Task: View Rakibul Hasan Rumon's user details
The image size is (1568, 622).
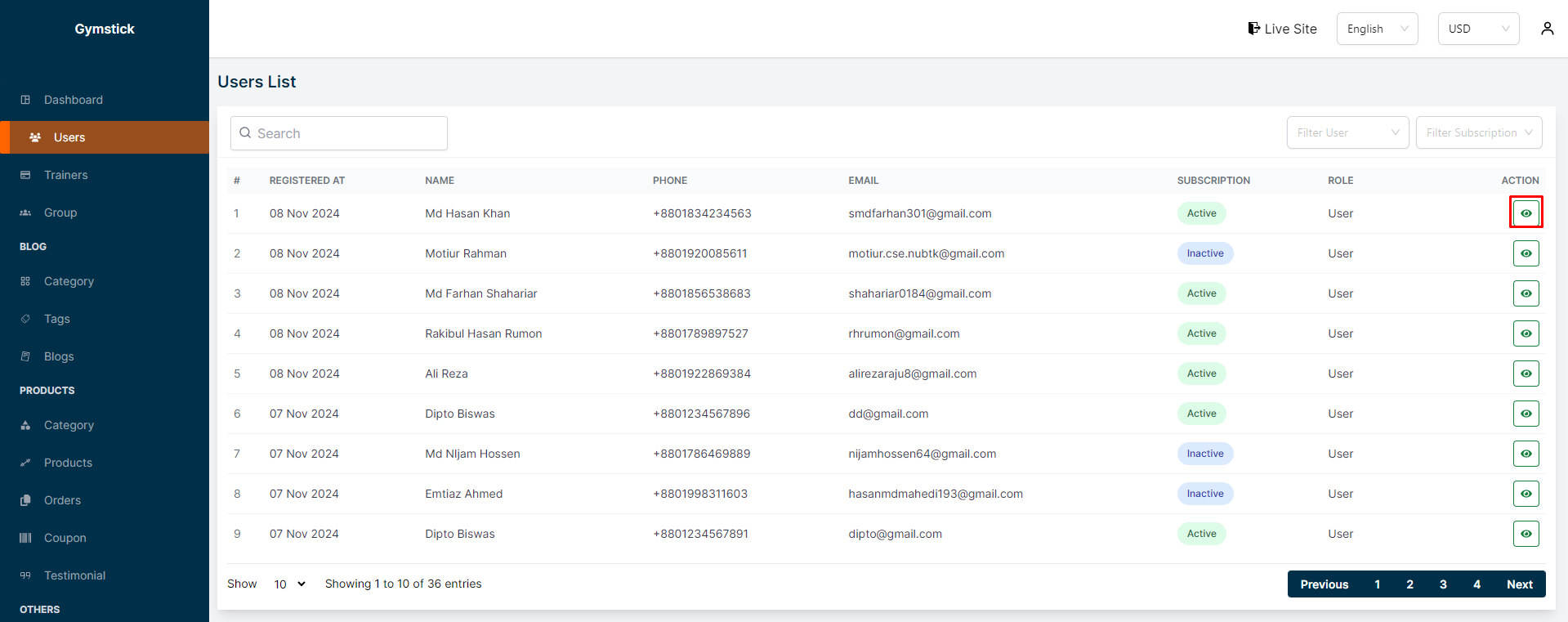Action: (1526, 333)
